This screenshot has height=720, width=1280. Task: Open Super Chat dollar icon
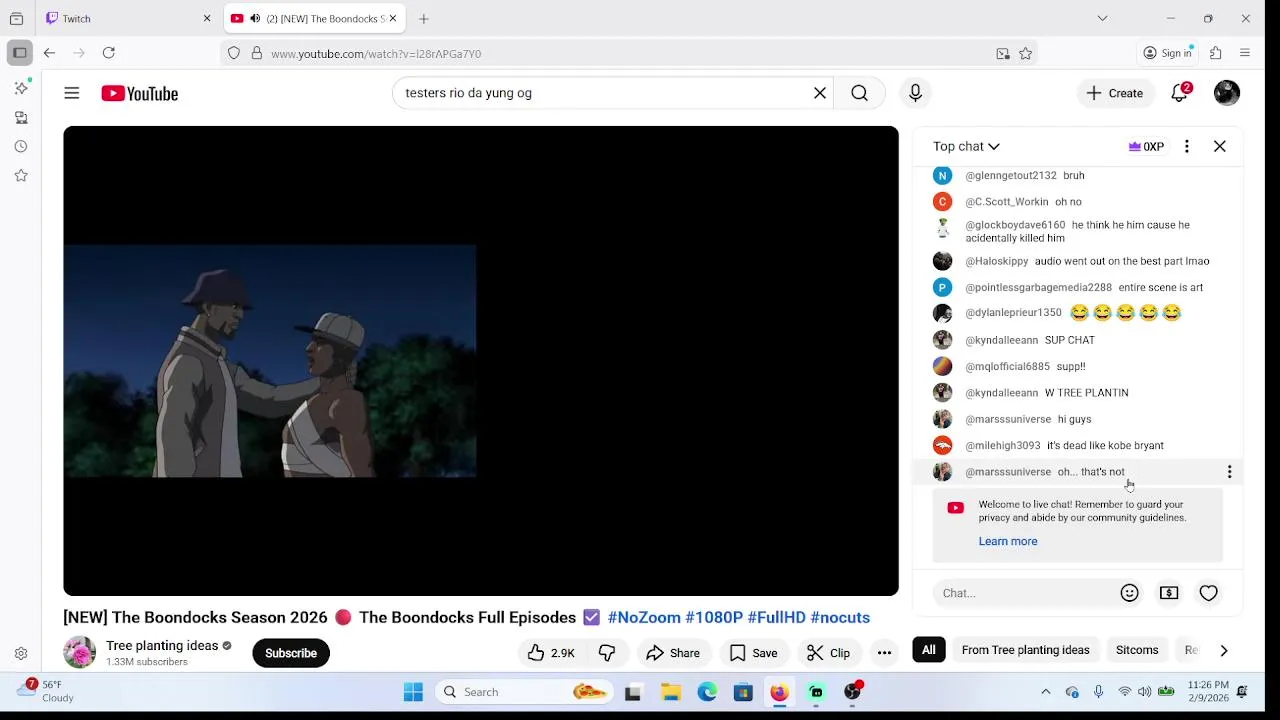[1169, 593]
